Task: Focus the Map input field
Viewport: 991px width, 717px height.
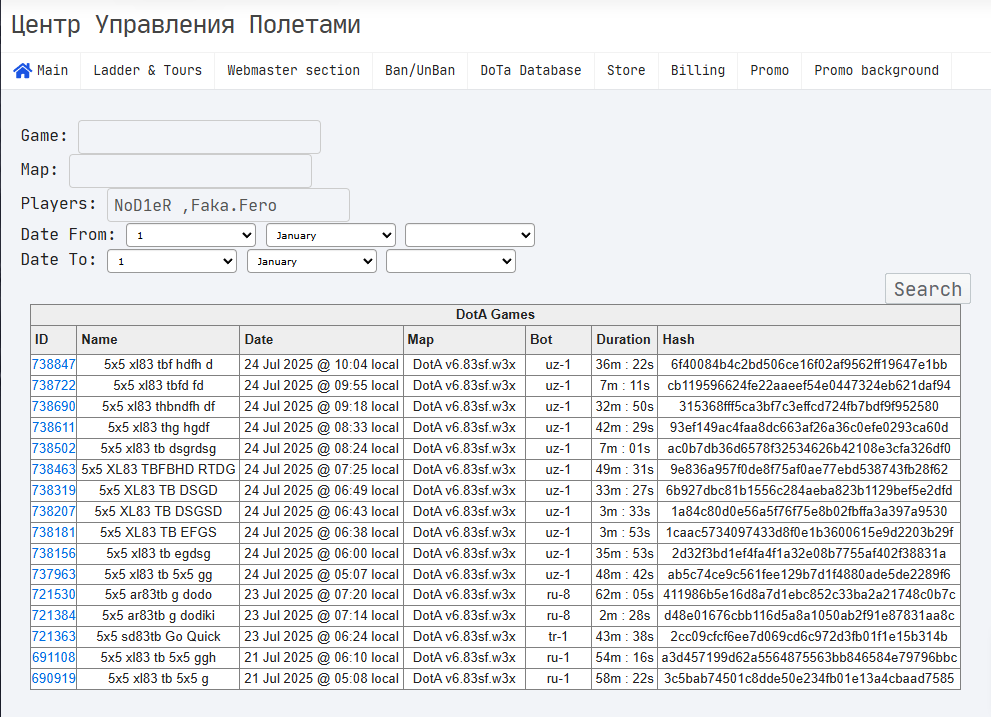Action: pos(190,171)
